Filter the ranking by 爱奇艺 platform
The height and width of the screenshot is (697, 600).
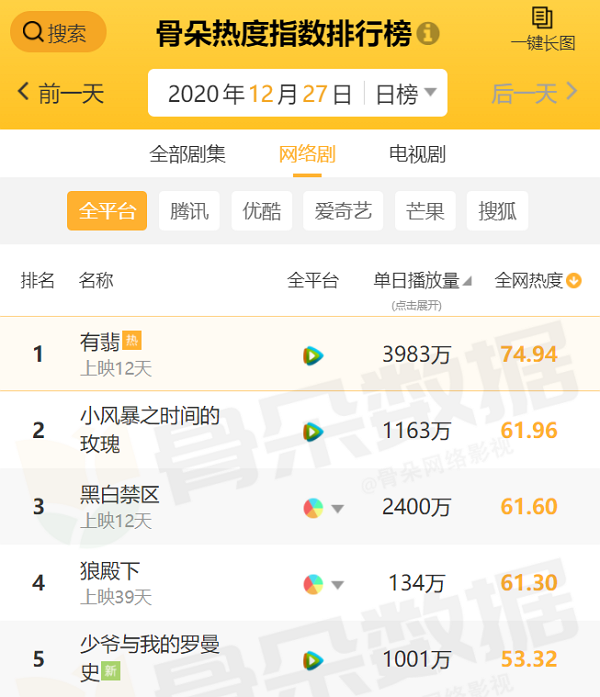pos(343,211)
